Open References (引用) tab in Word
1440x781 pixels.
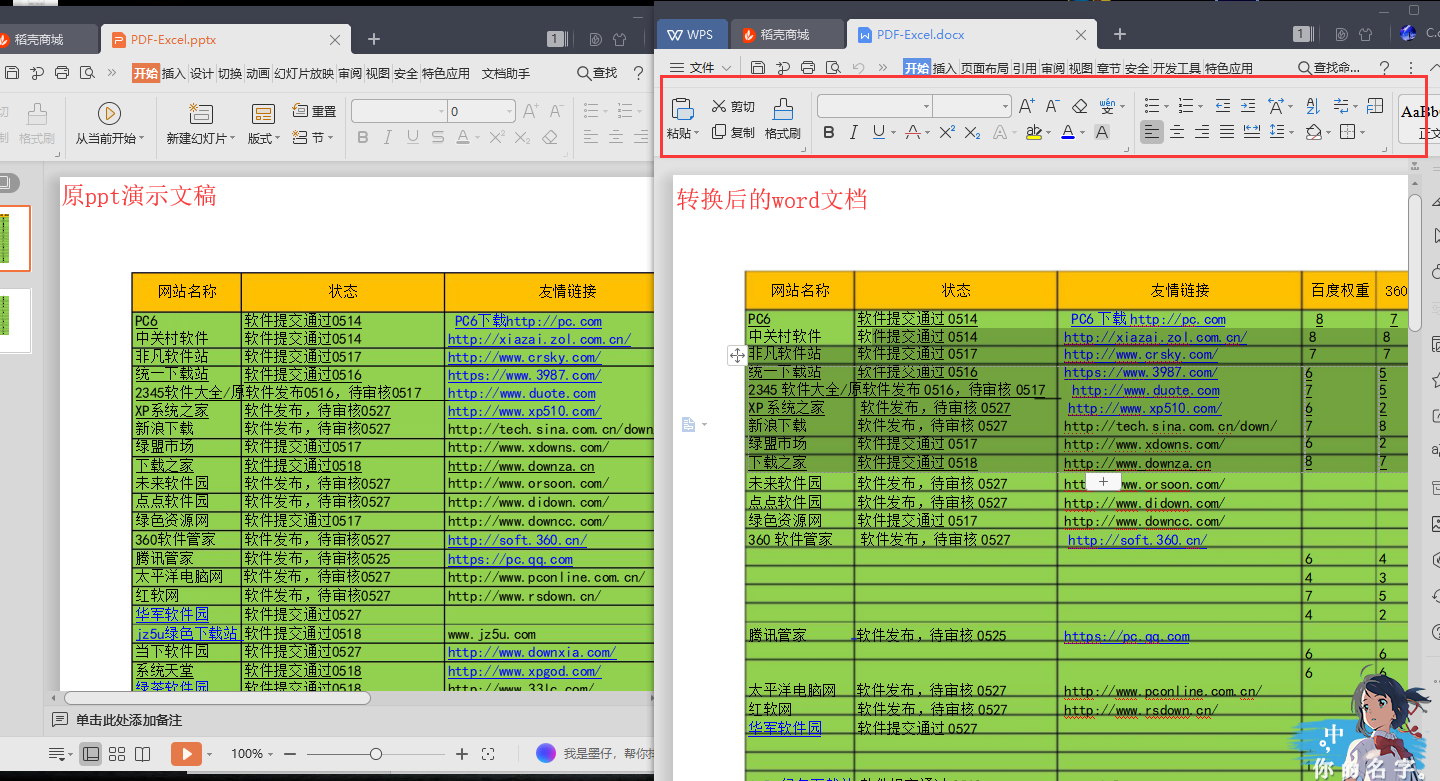[1025, 68]
